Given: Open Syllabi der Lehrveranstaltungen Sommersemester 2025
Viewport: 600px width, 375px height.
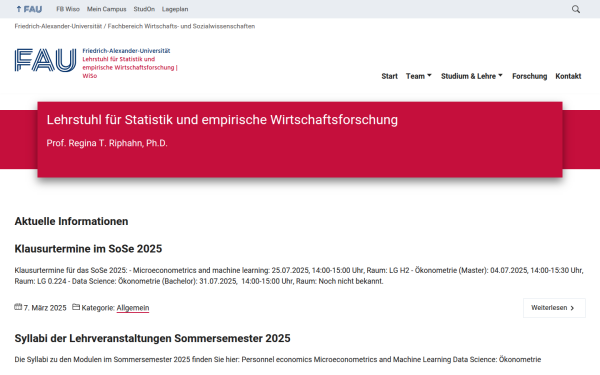Looking at the screenshot, I should [152, 338].
